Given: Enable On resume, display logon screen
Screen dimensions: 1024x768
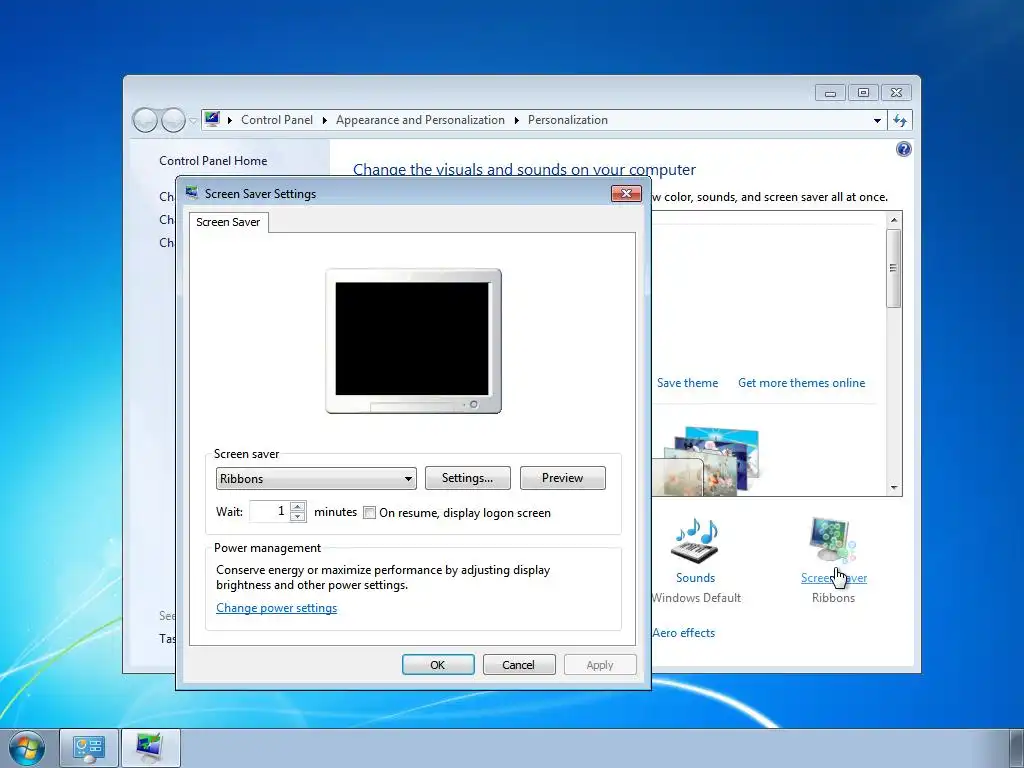Looking at the screenshot, I should (x=369, y=513).
